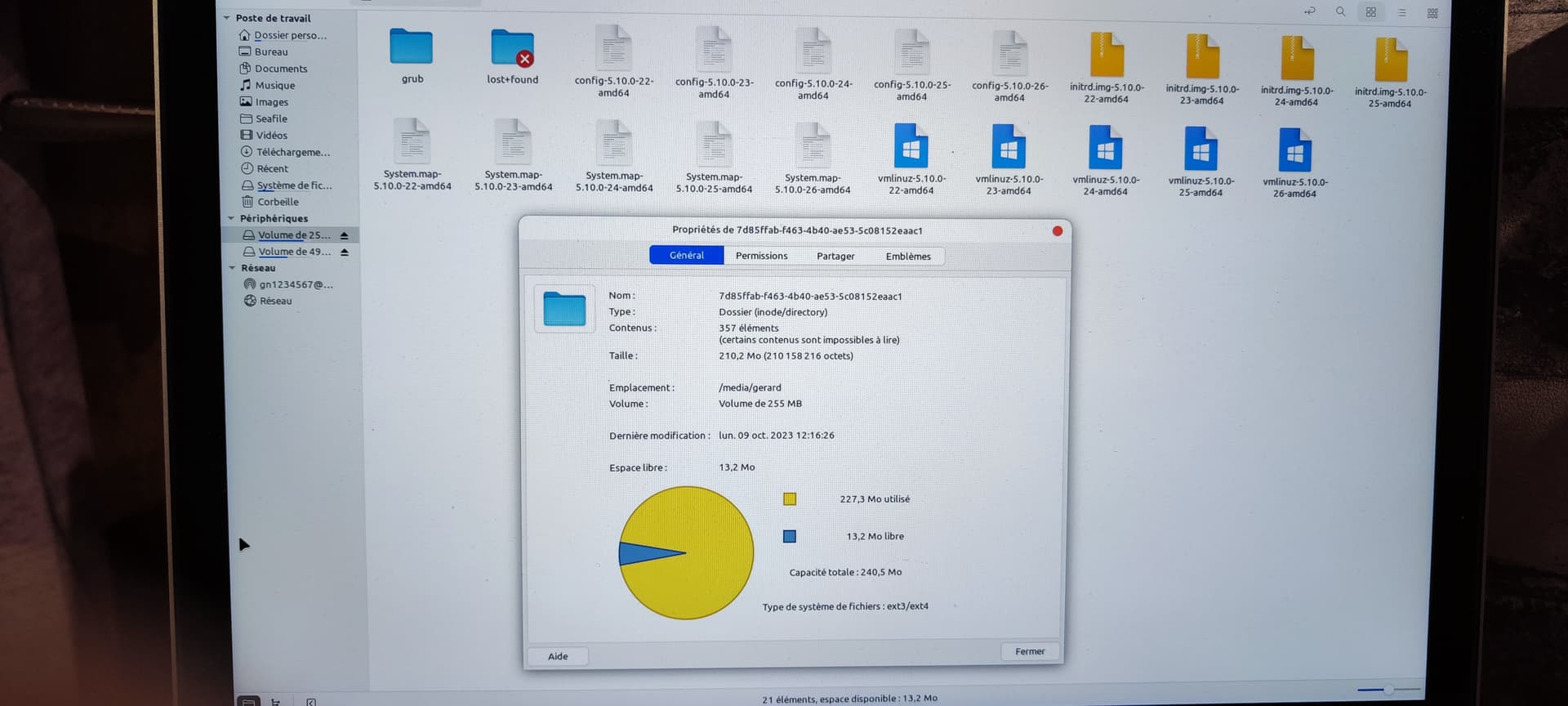Eject the Volume de 49... device
This screenshot has width=1568, height=706.
pyautogui.click(x=345, y=252)
